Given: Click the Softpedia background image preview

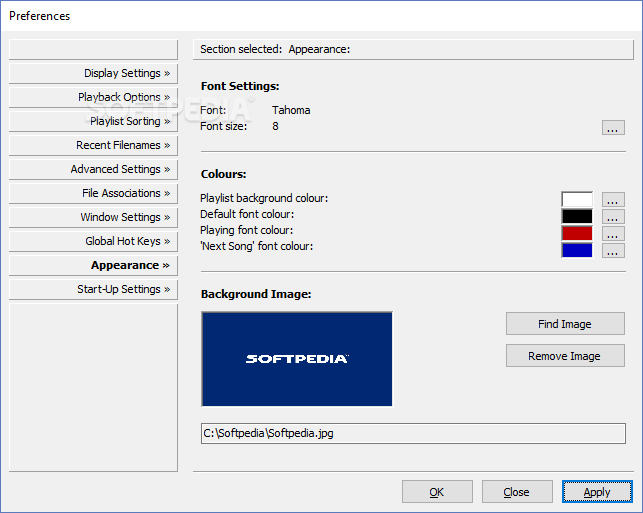Looking at the screenshot, I should pos(297,359).
